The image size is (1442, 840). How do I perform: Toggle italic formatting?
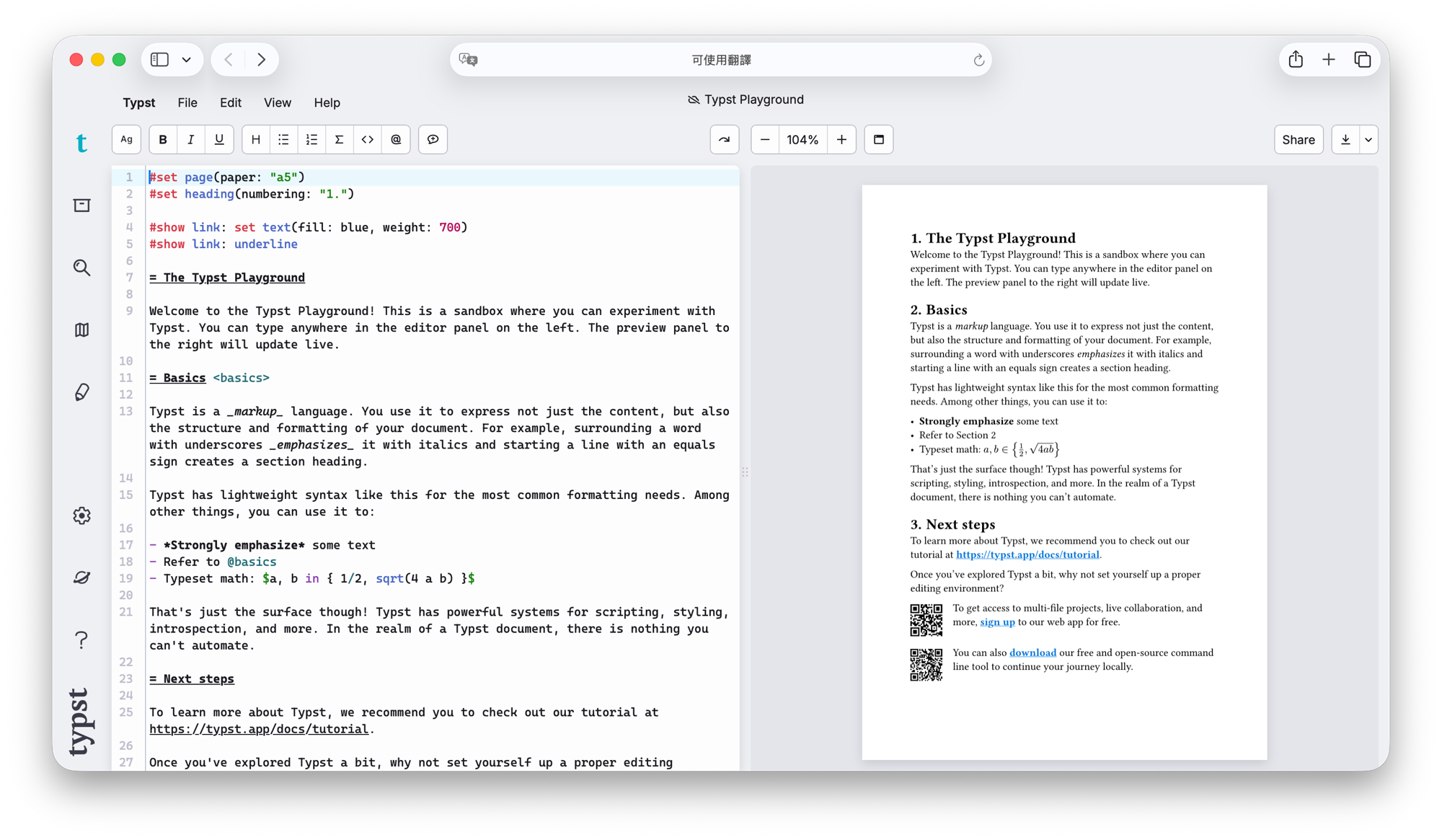pos(190,140)
